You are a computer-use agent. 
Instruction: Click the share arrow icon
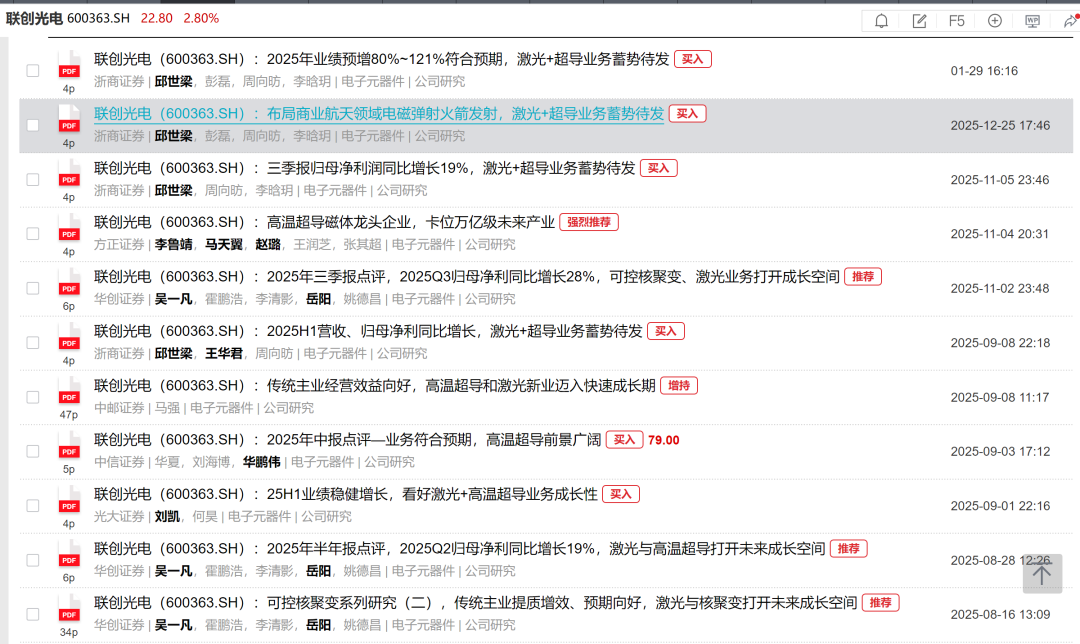[x=1070, y=21]
